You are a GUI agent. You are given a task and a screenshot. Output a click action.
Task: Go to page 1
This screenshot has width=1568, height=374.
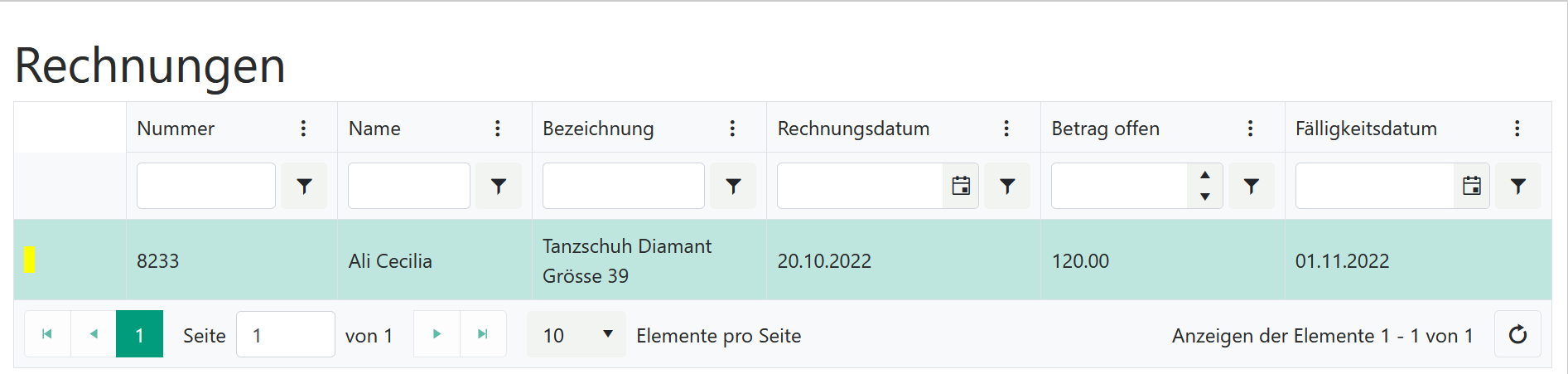pyautogui.click(x=139, y=334)
